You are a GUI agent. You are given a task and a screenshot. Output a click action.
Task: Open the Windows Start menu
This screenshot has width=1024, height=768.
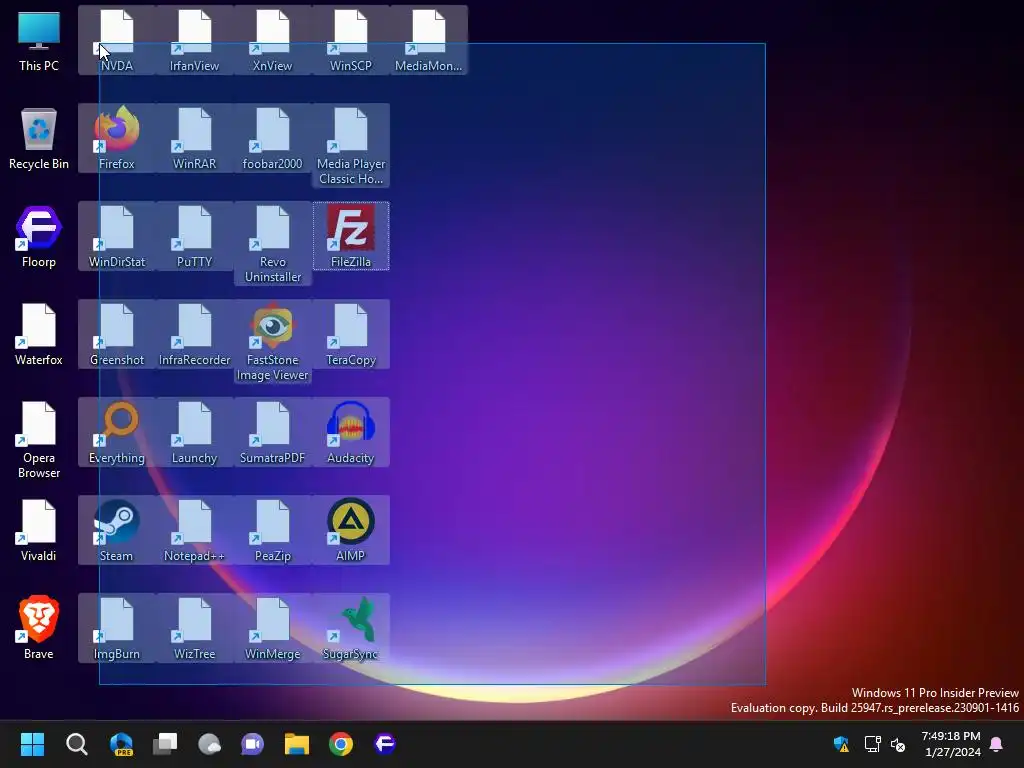coord(32,744)
